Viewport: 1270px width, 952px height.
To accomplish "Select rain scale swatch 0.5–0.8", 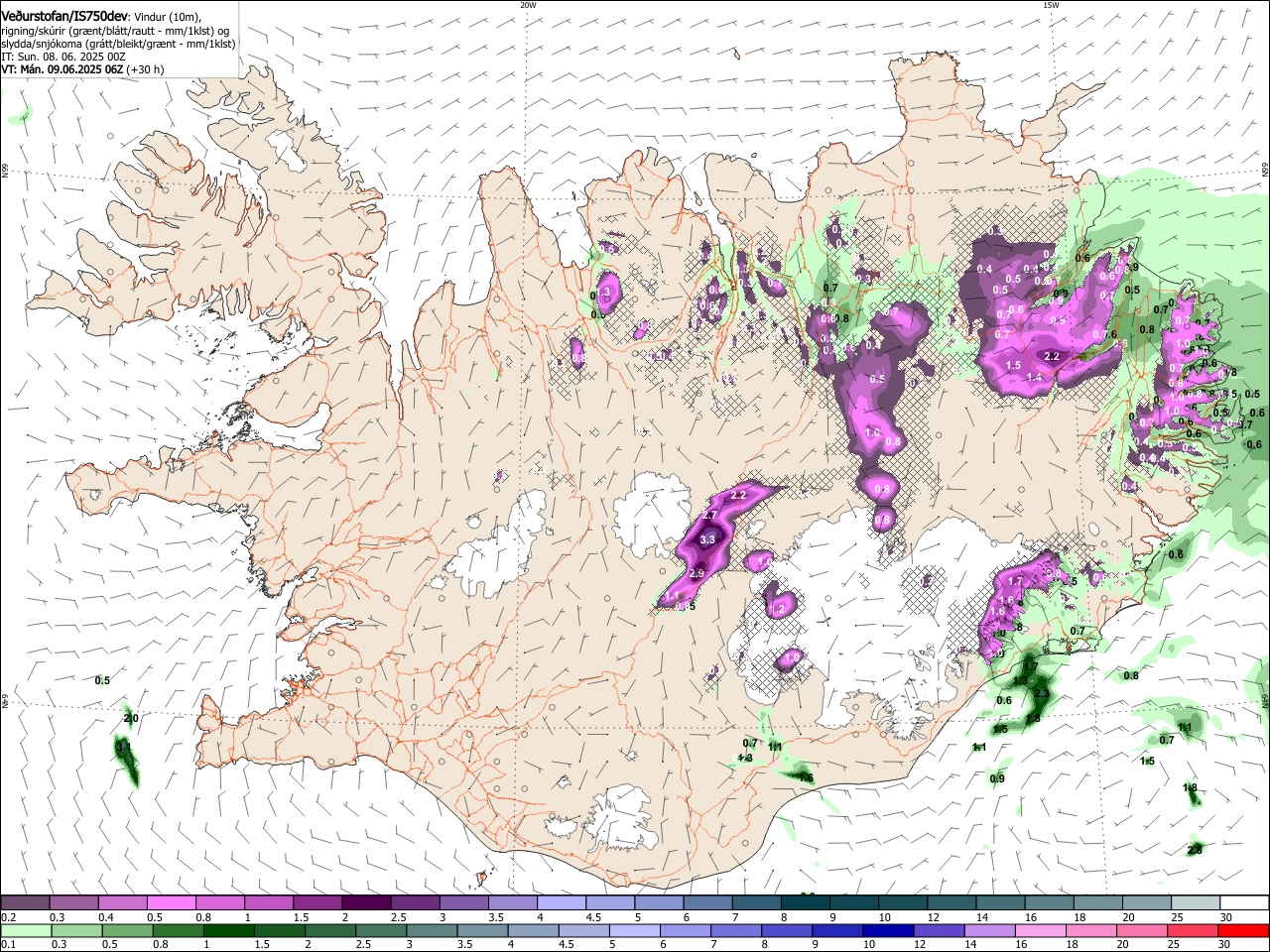I will [127, 931].
